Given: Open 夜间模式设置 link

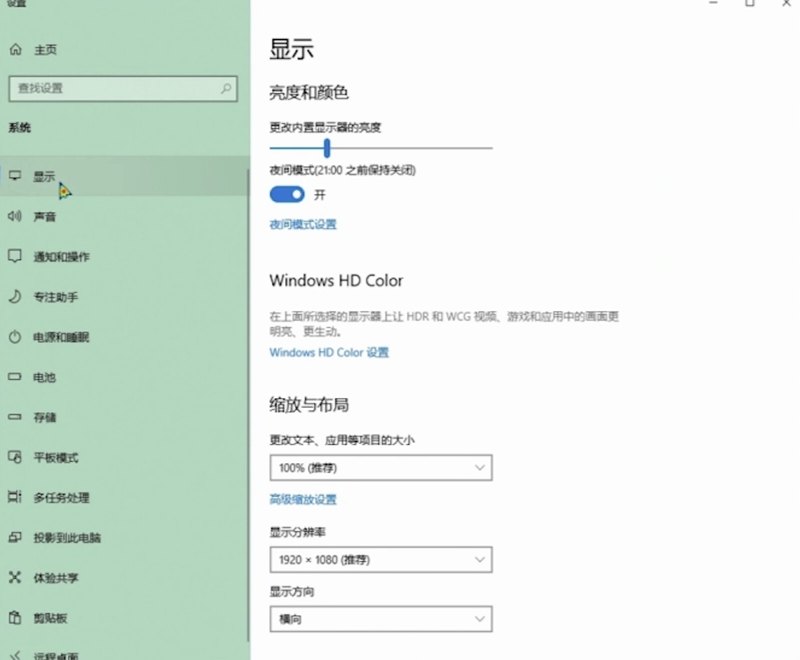Looking at the screenshot, I should pyautogui.click(x=303, y=224).
